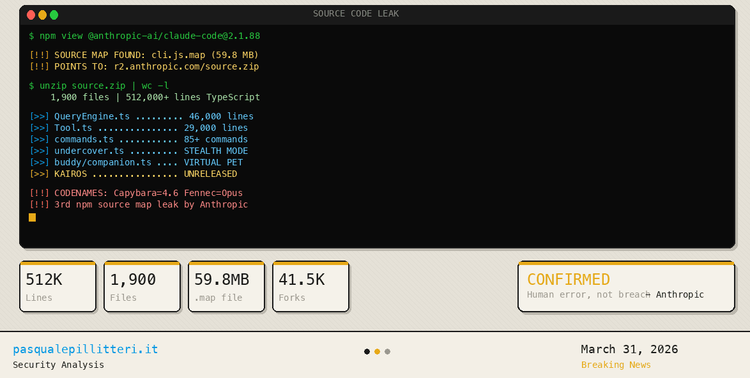Open the 59.8MB .map file stat card

226,286
